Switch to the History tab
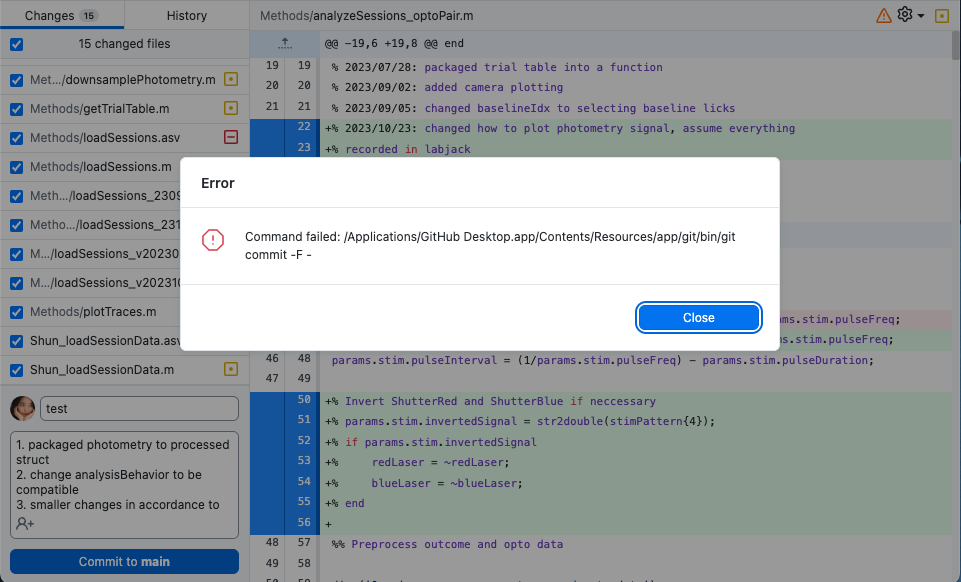 point(185,15)
